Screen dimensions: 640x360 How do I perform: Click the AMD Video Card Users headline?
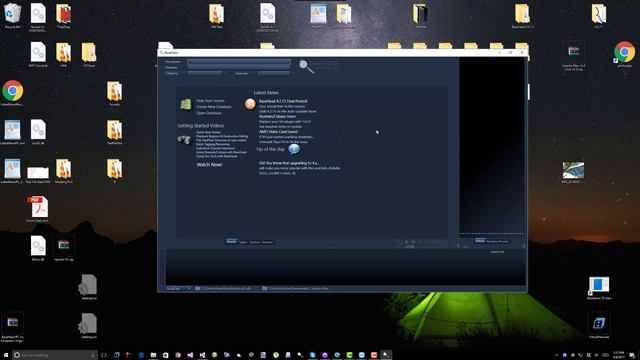278,132
